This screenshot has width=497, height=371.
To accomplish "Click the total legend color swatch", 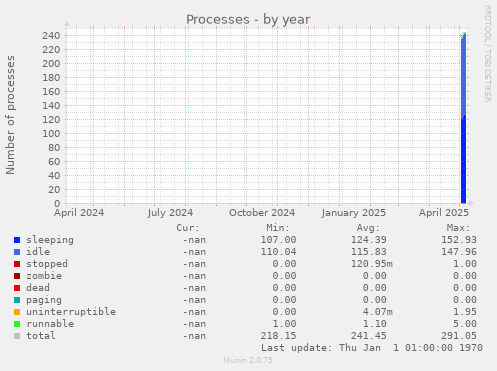I will coord(17,336).
